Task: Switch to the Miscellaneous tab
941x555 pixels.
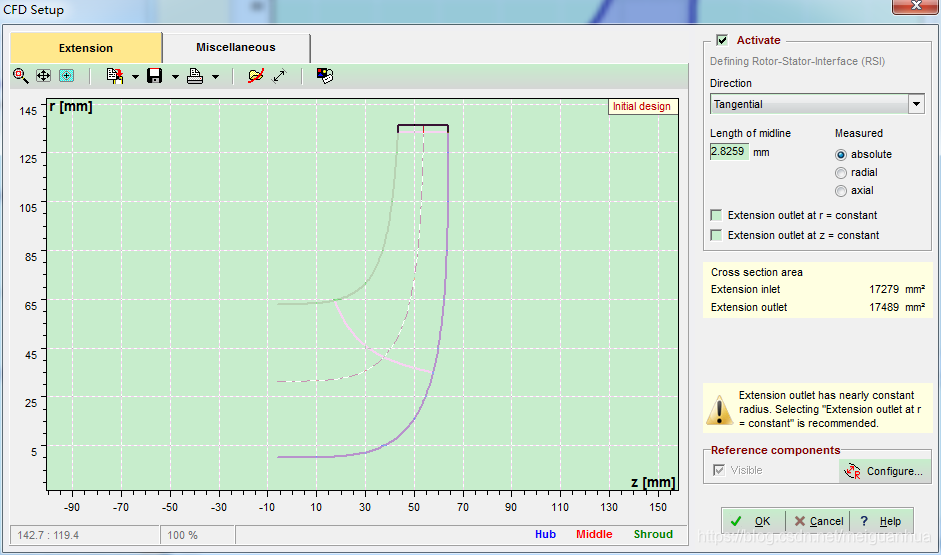Action: 236,47
